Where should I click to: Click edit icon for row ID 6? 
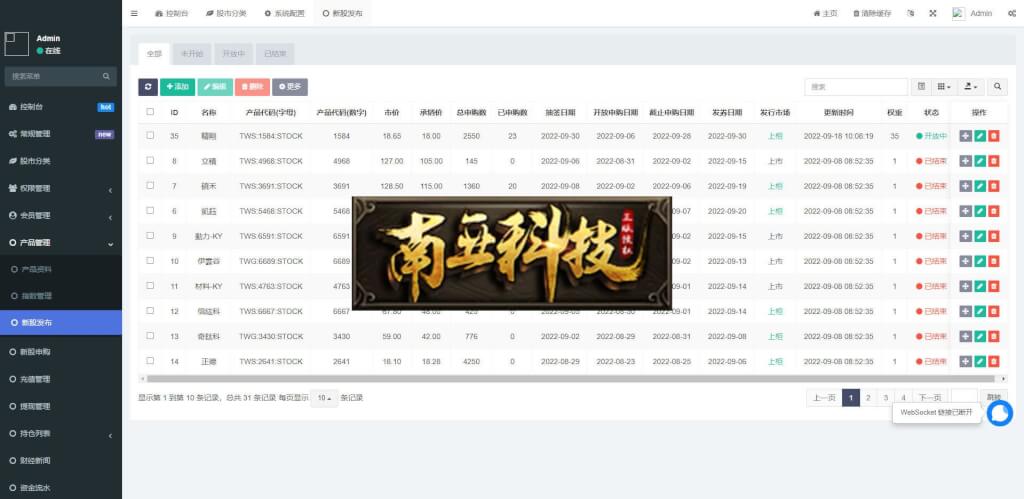tap(980, 211)
